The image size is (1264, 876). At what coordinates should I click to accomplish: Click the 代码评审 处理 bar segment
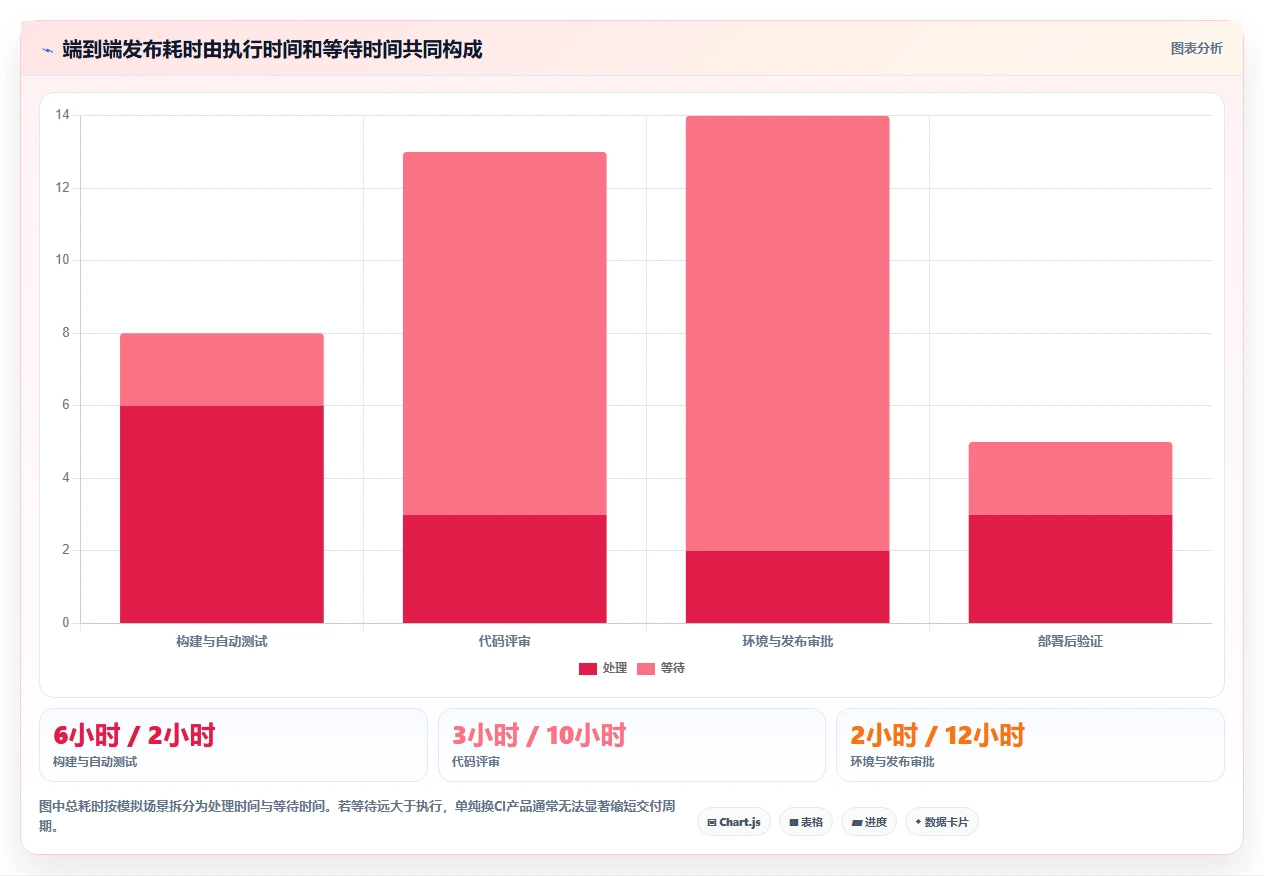pyautogui.click(x=505, y=569)
